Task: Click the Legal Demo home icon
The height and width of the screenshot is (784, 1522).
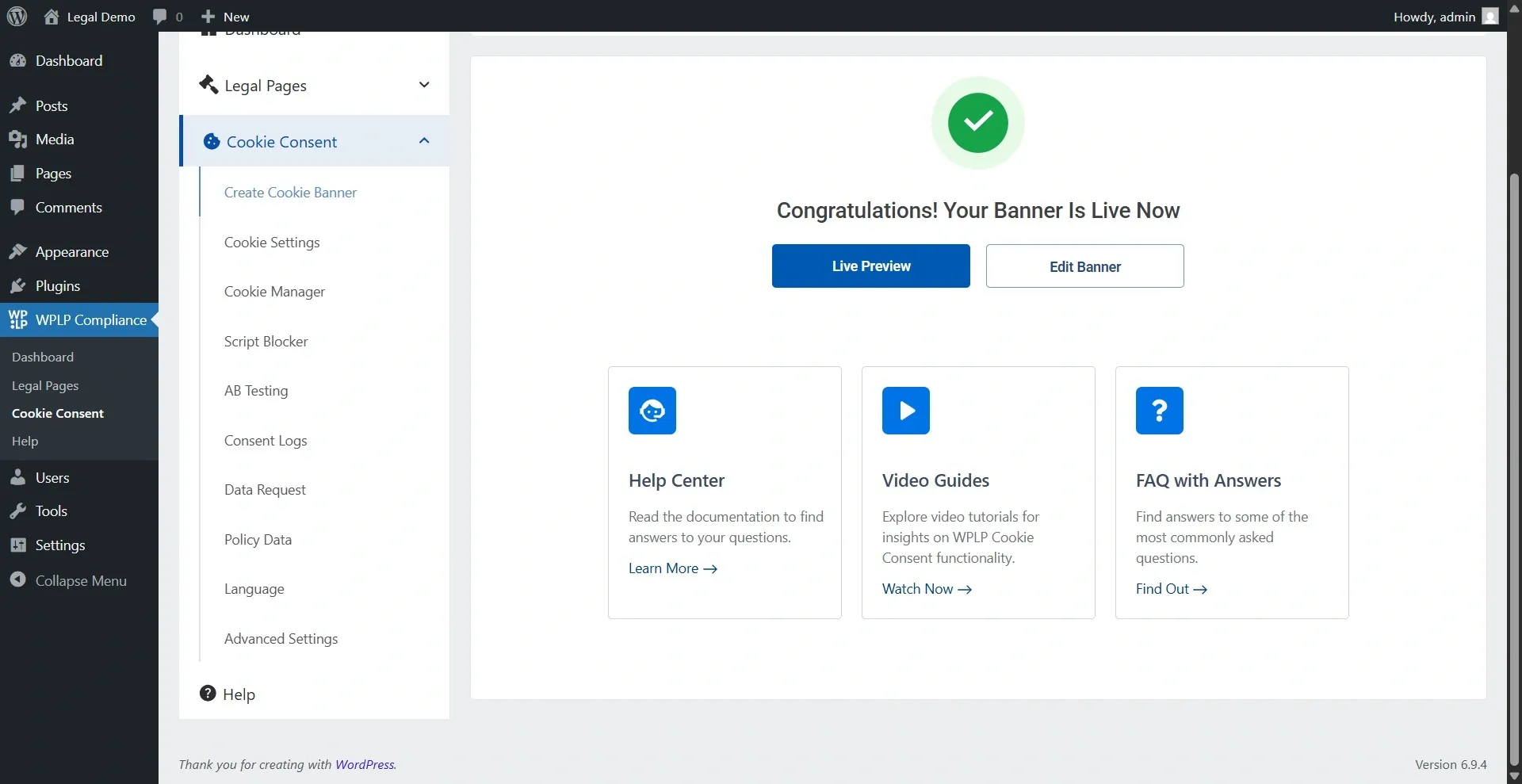Action: 52,17
